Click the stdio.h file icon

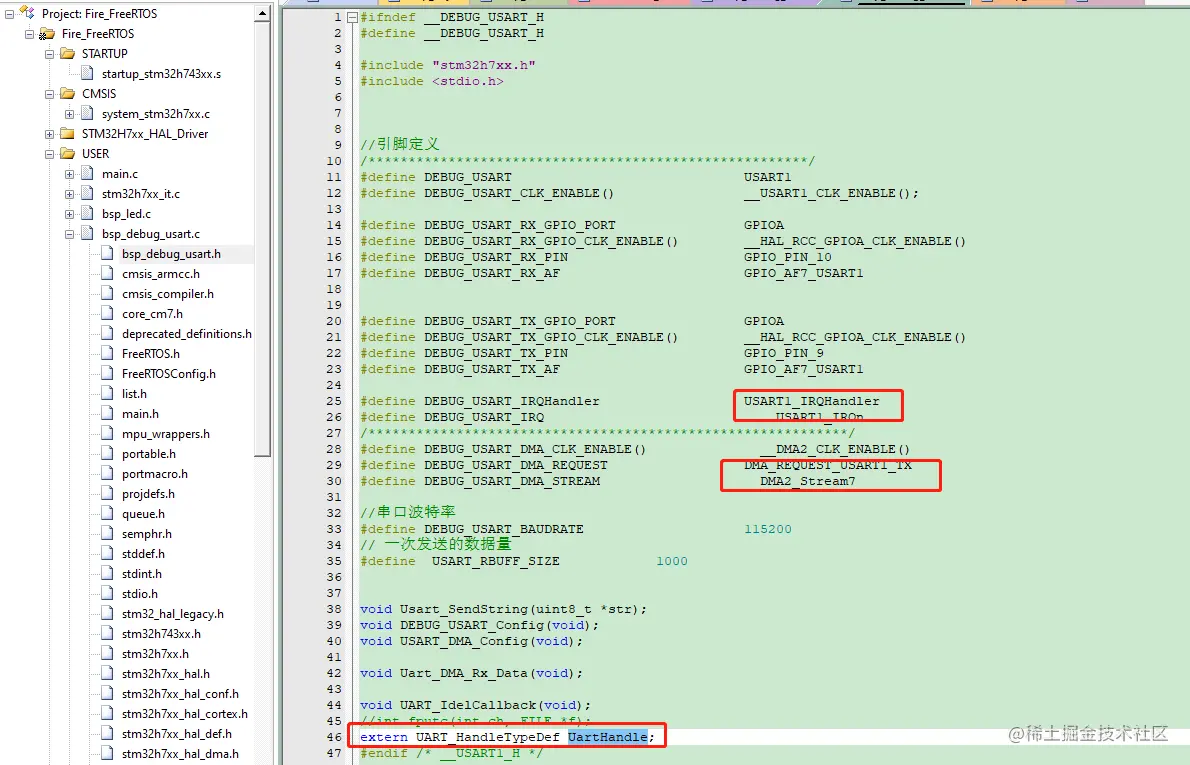pyautogui.click(x=107, y=593)
